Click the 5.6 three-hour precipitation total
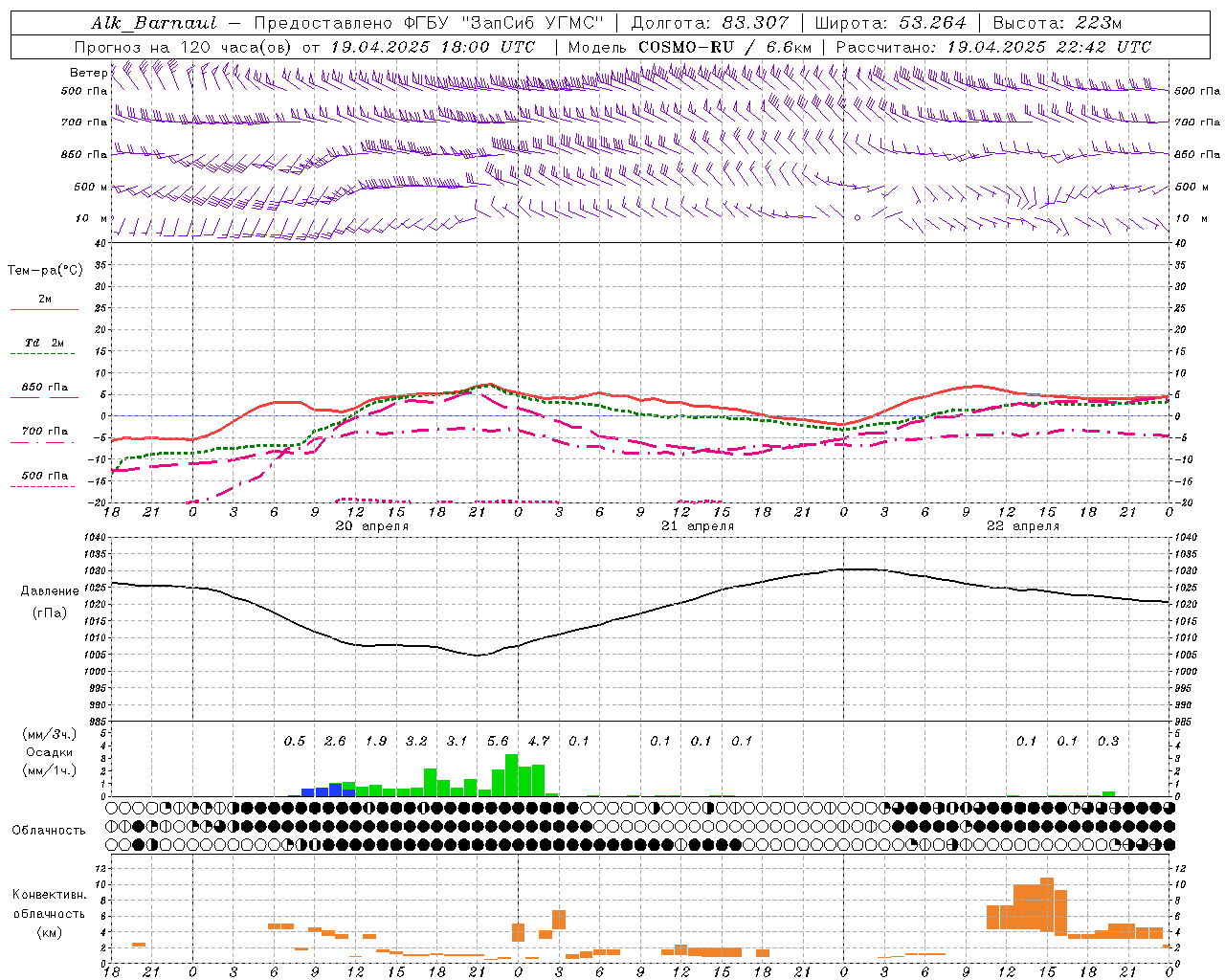This screenshot has height=980, width=1225. [498, 742]
